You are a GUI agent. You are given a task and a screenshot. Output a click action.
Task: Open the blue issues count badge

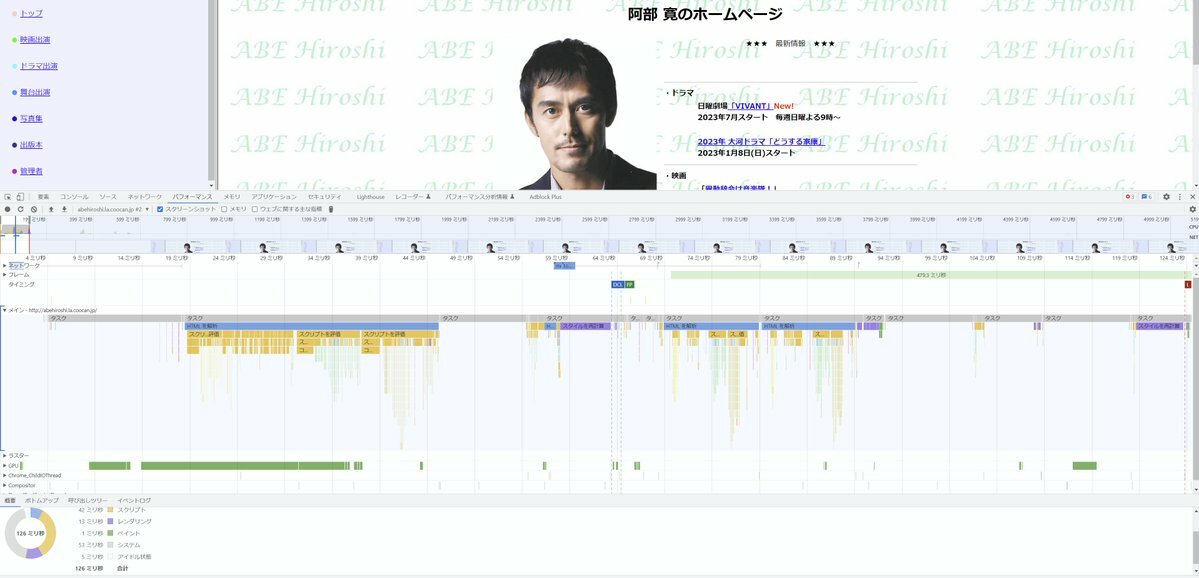[x=1146, y=196]
